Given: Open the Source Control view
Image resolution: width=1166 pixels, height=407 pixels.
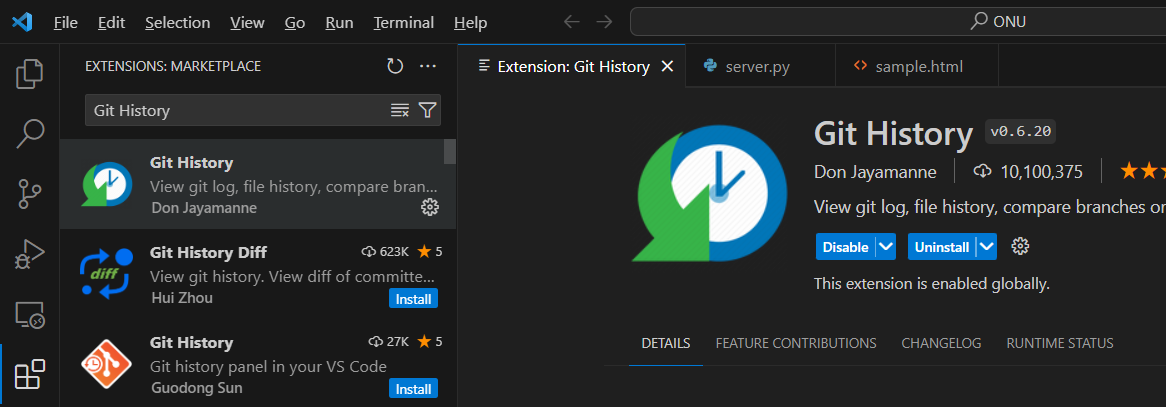Looking at the screenshot, I should tap(30, 193).
